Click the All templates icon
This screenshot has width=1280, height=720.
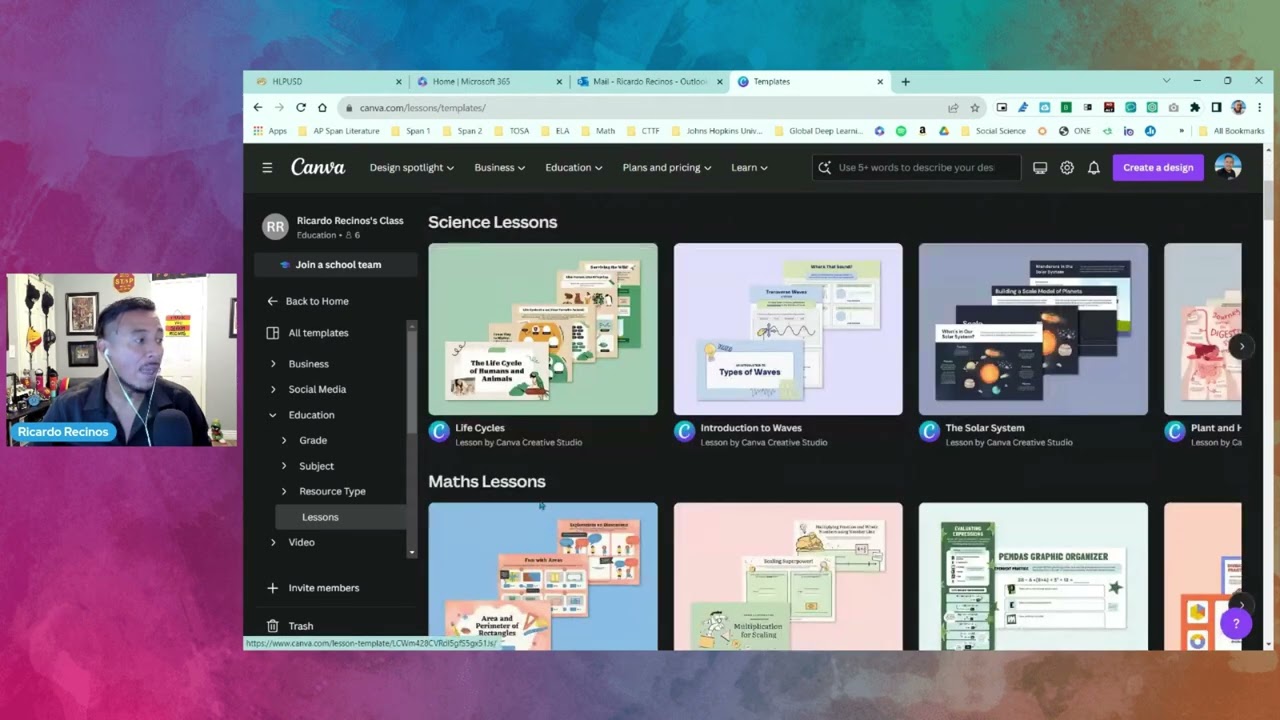click(x=273, y=333)
